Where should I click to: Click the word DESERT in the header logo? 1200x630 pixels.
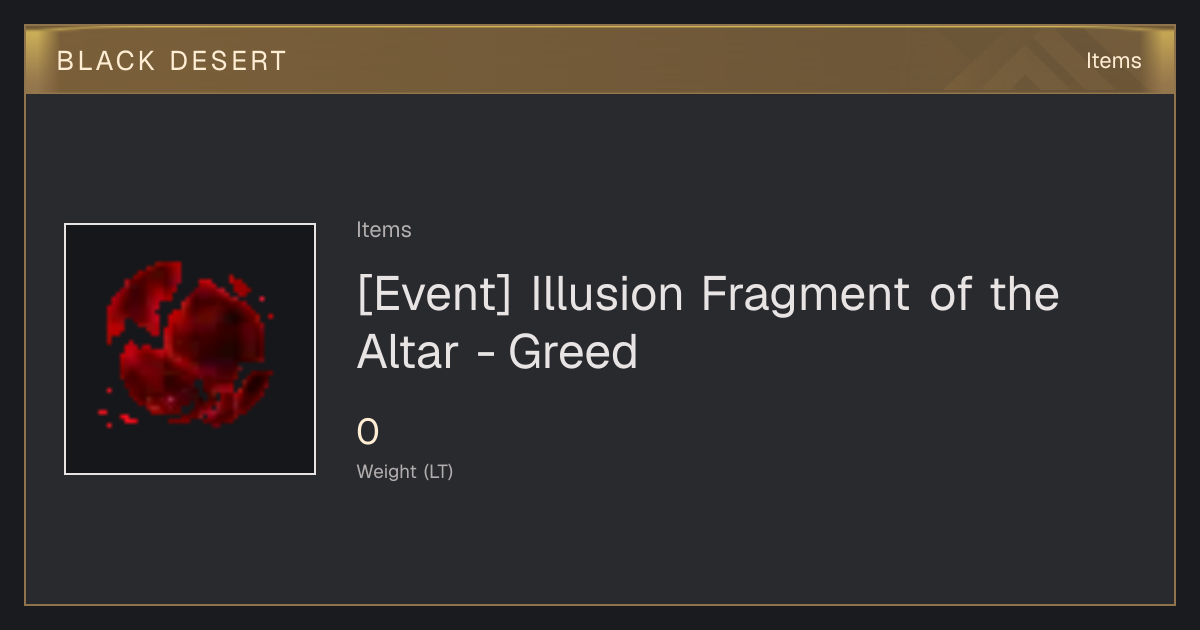coord(229,61)
